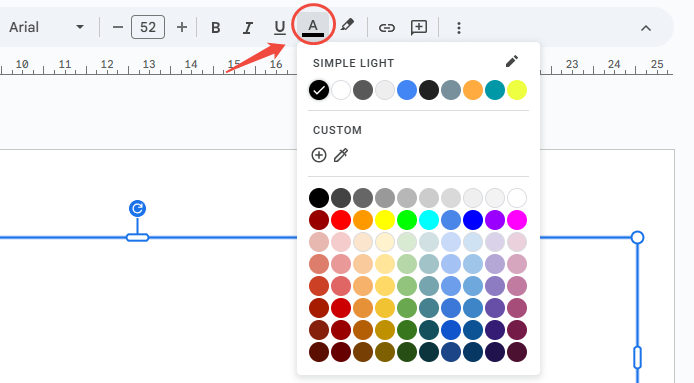This screenshot has width=694, height=383.
Task: Open the Arial font family dropdown
Action: [x=46, y=27]
